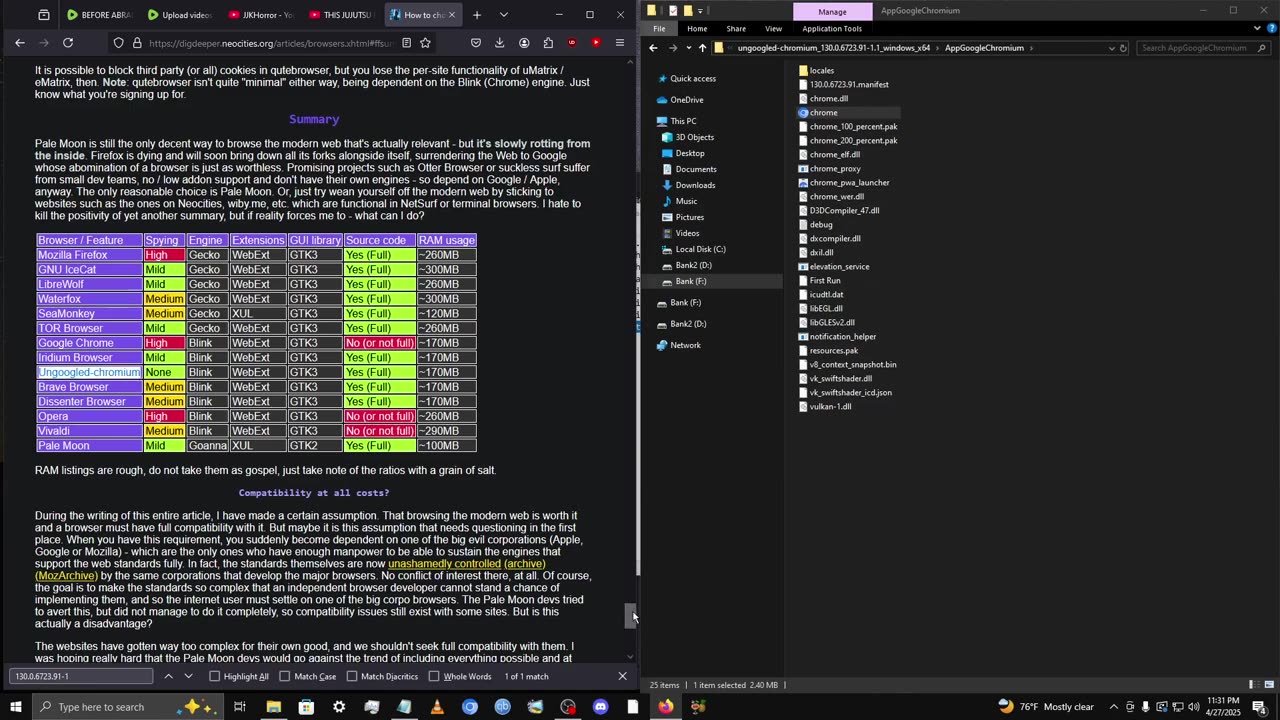Go back in File Explorer
This screenshot has height=720, width=1280.
[x=653, y=48]
